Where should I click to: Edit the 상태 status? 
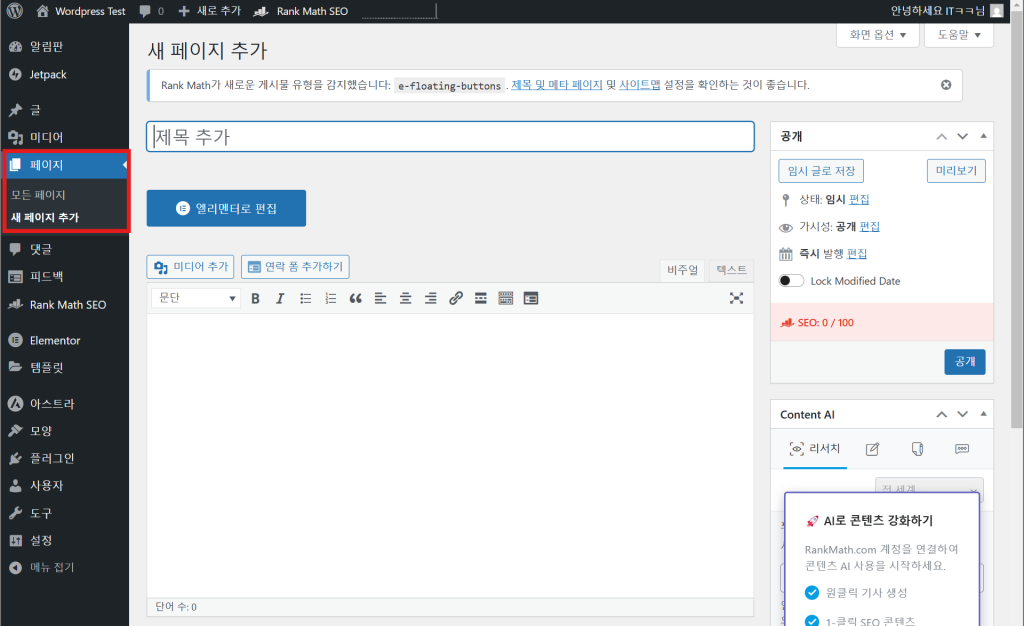pos(859,199)
